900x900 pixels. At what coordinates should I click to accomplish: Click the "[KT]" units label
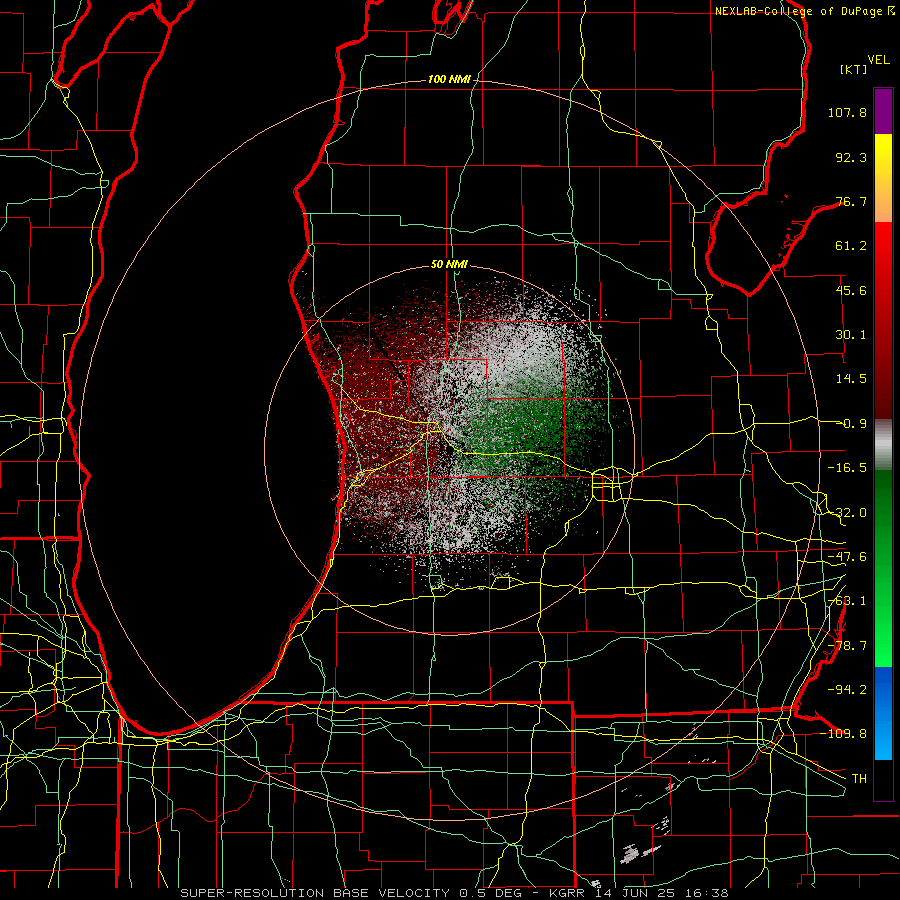[x=854, y=69]
